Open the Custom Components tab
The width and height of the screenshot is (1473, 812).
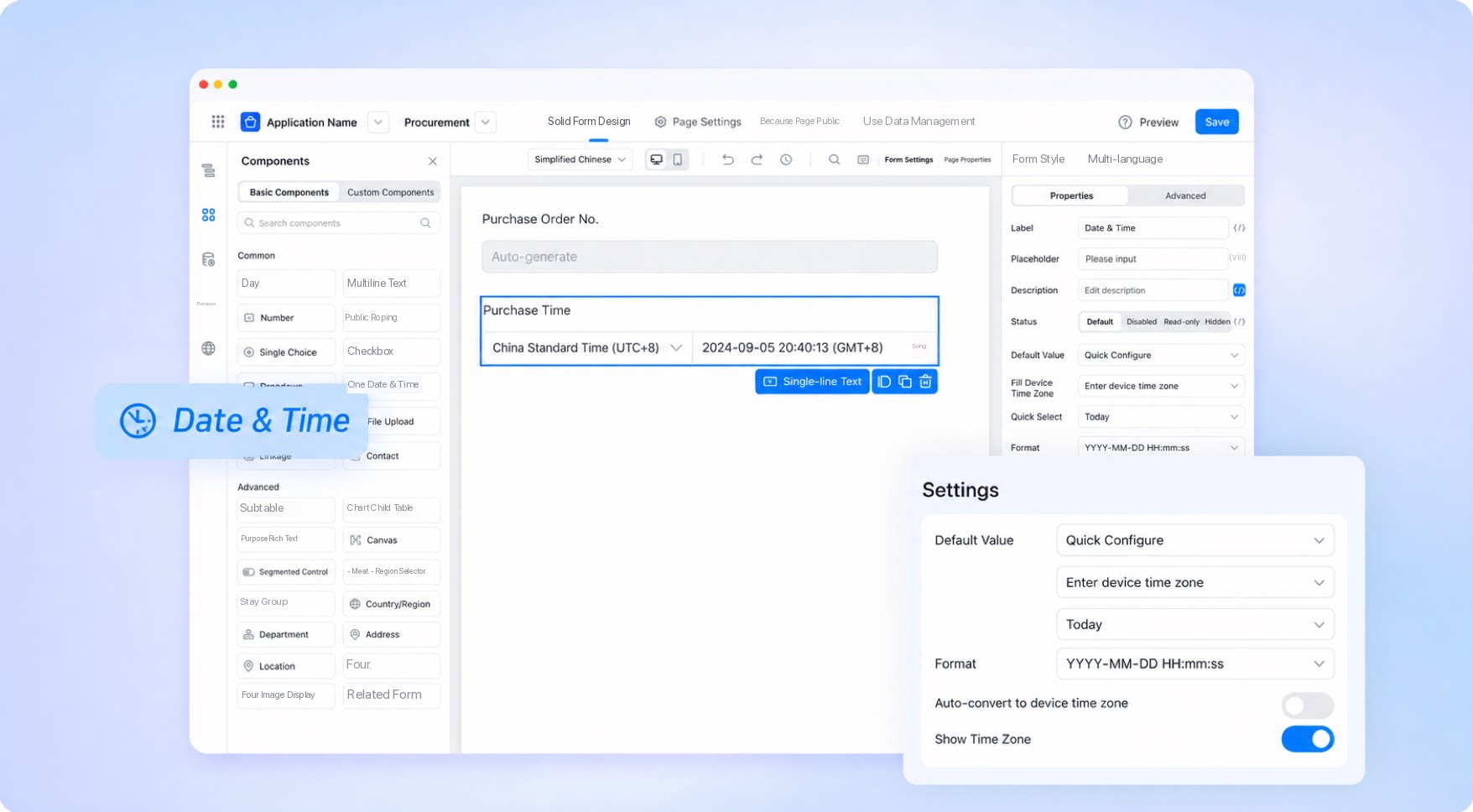[390, 192]
